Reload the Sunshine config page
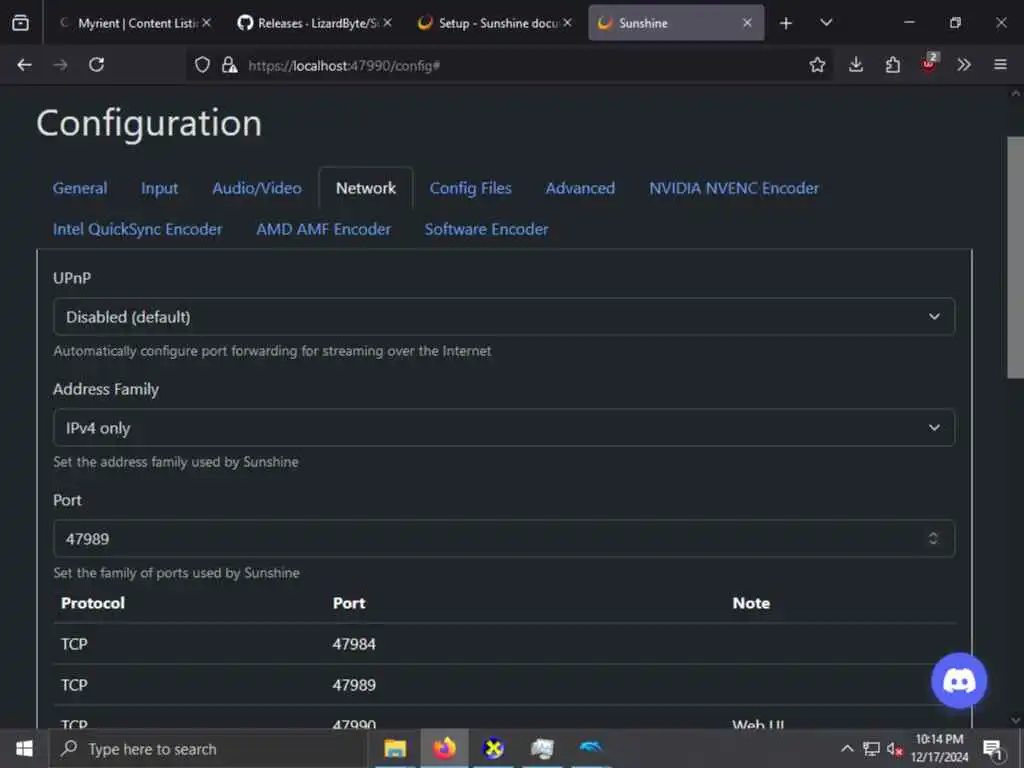This screenshot has width=1024, height=768. pyautogui.click(x=97, y=65)
